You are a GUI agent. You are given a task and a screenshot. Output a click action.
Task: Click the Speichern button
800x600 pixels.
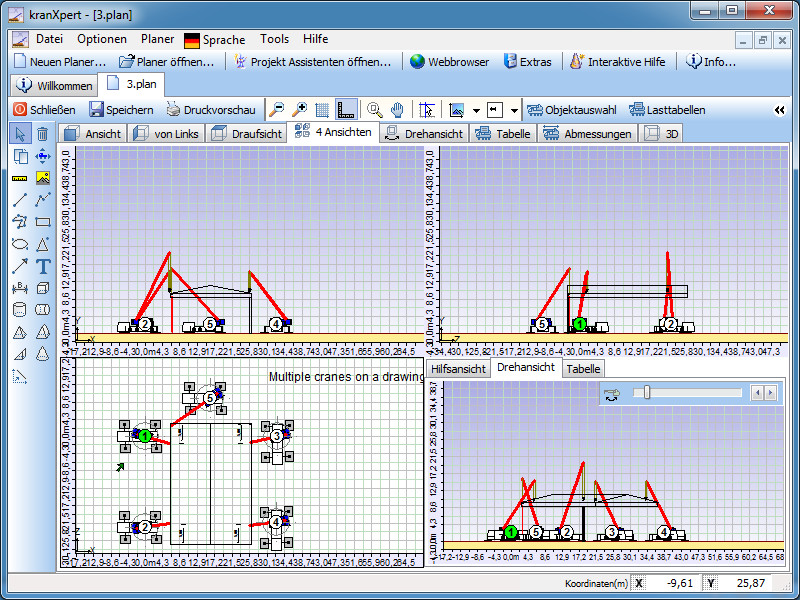point(121,110)
